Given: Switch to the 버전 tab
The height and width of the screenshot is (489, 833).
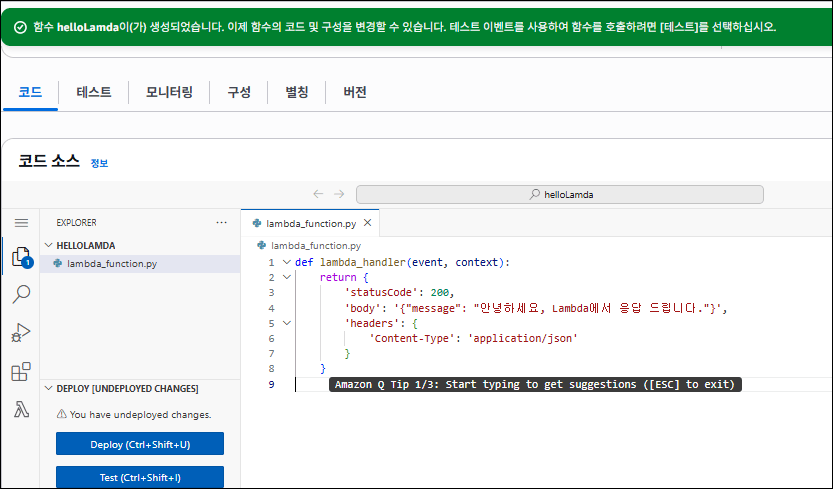Looking at the screenshot, I should tap(355, 92).
